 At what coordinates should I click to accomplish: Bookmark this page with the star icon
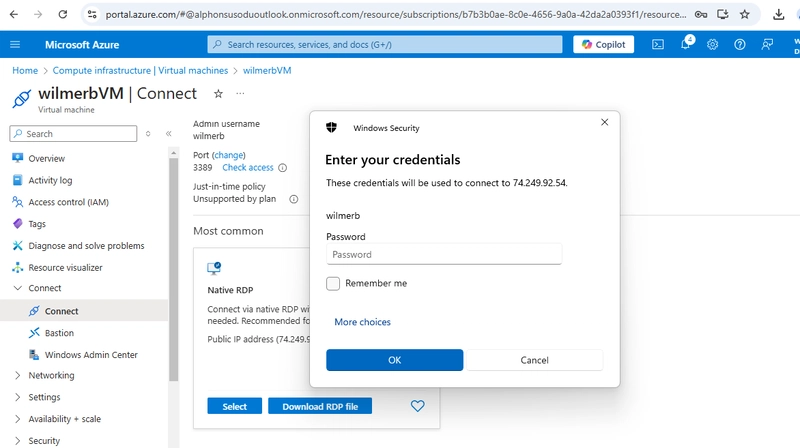(745, 14)
